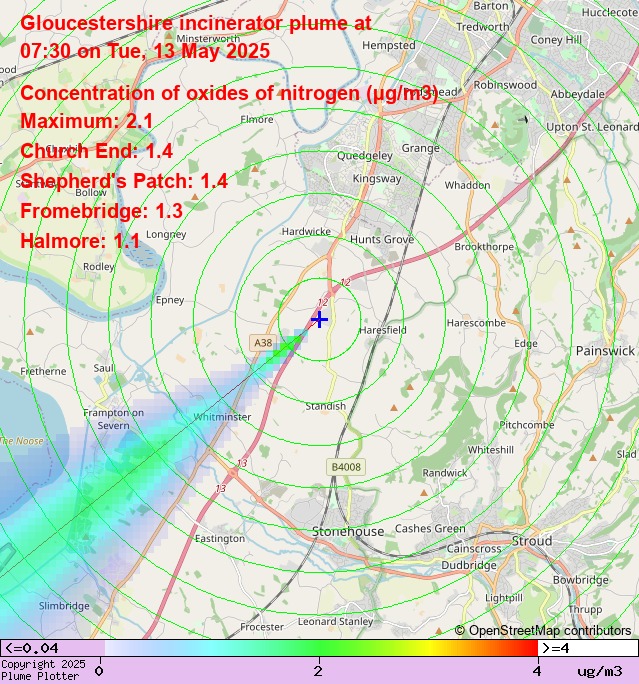Click the 'Randwick' village label
Screen dimensions: 639x684
tap(444, 473)
